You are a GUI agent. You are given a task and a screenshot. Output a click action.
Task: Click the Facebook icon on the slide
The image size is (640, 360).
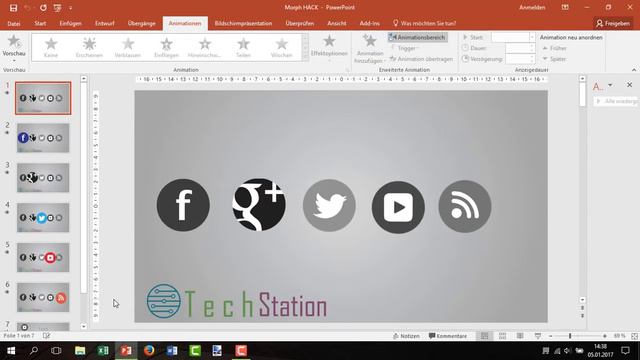(x=183, y=205)
